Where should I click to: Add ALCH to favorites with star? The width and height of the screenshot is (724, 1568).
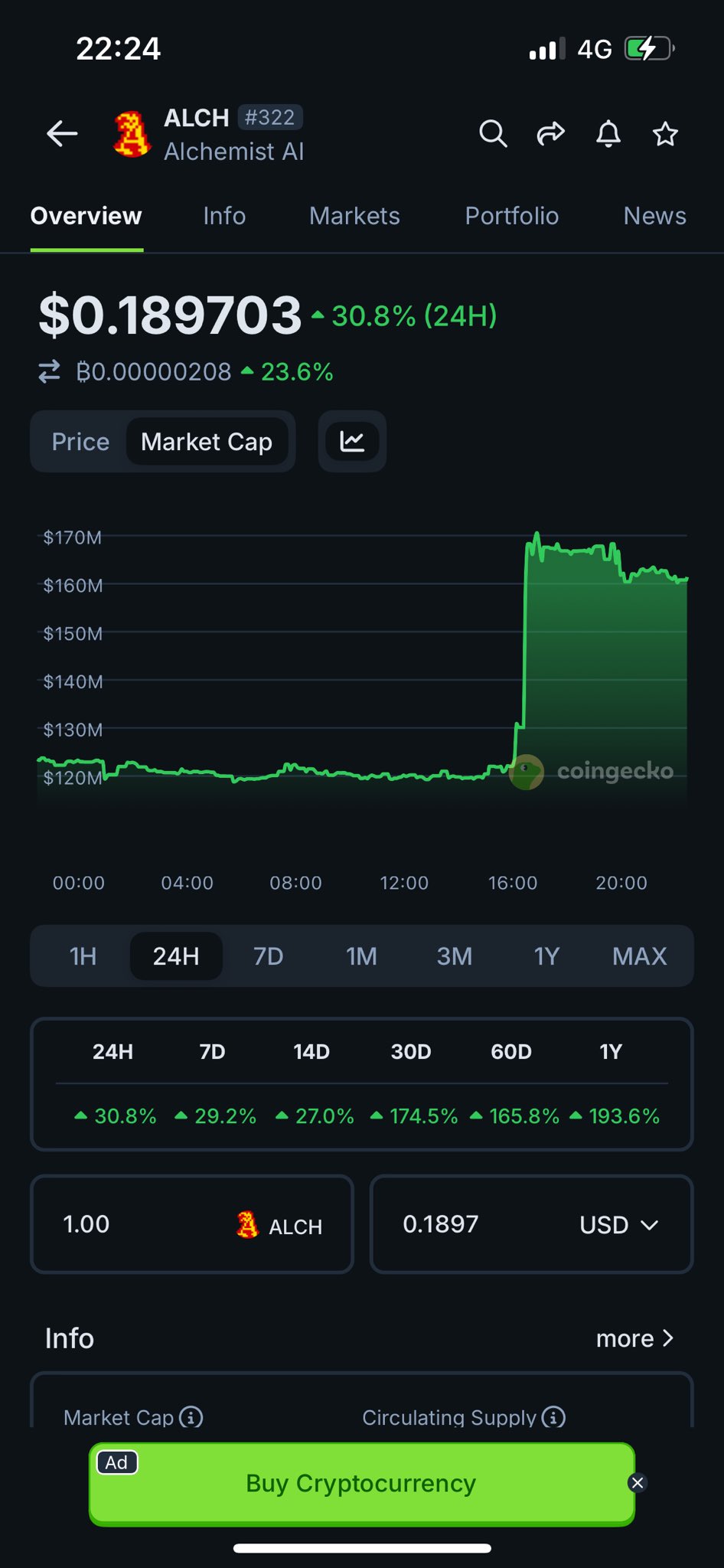pyautogui.click(x=665, y=134)
